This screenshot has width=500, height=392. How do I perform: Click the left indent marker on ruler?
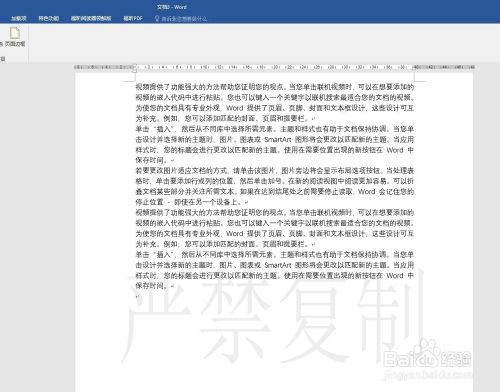[134, 68]
